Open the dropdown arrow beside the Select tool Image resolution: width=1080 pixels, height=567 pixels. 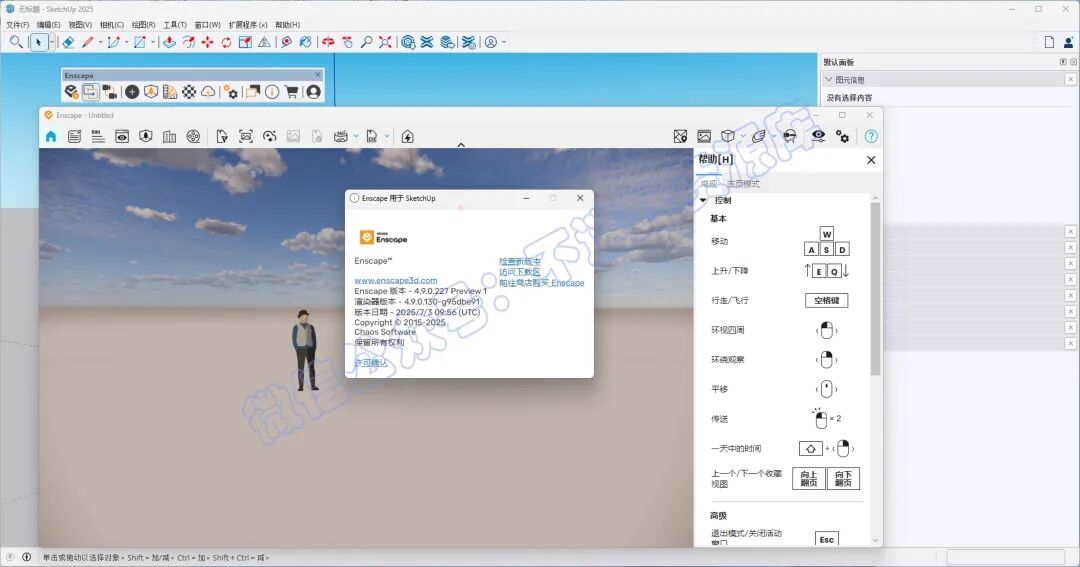coord(52,43)
